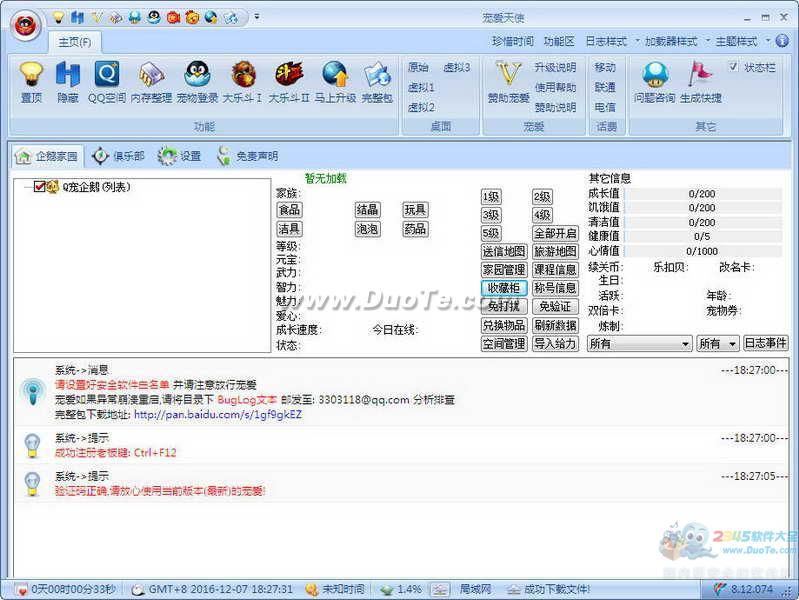The image size is (799, 600).
Task: Click the 日志事件 button
Action: pos(765,343)
